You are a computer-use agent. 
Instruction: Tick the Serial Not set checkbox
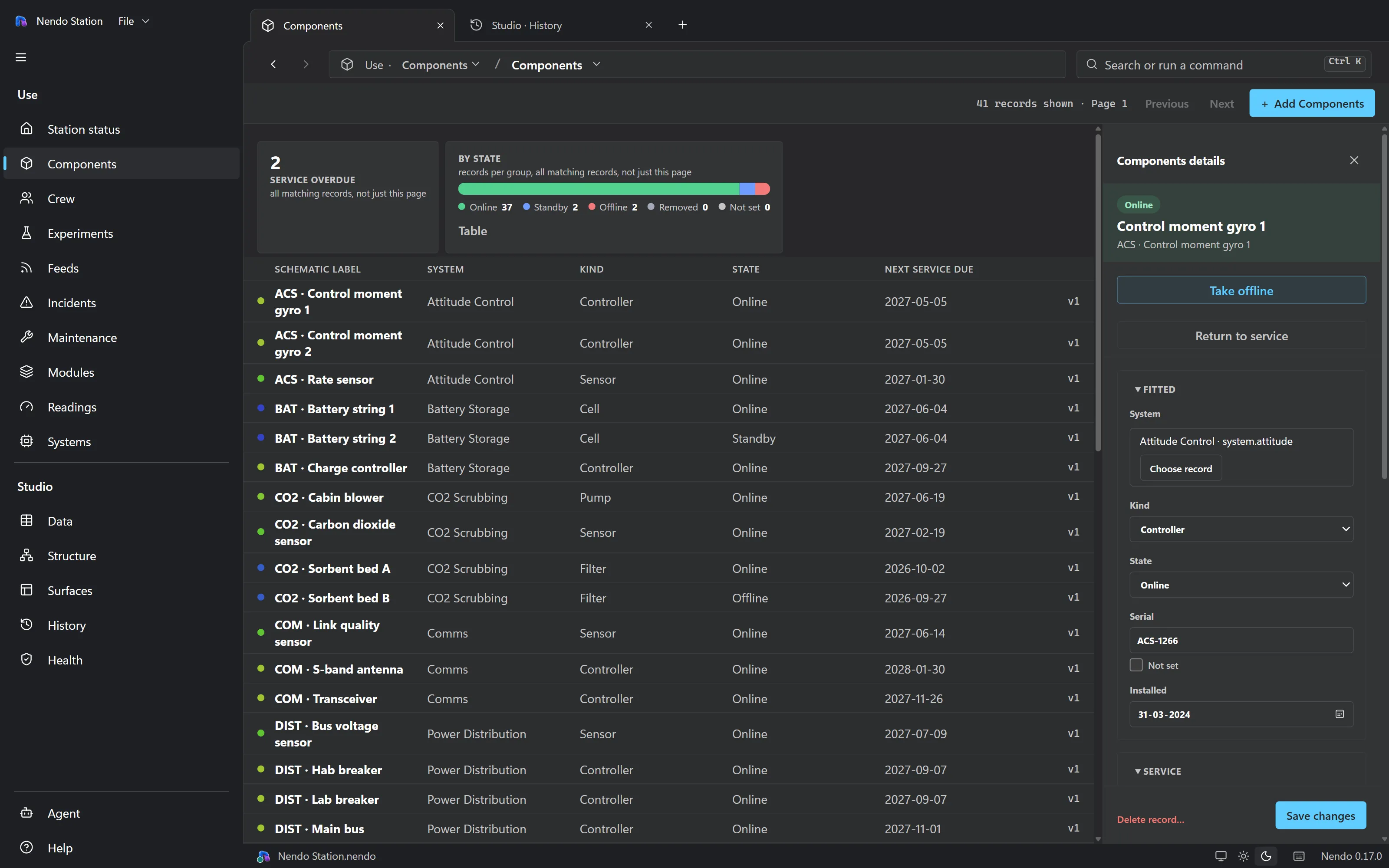(x=1136, y=665)
